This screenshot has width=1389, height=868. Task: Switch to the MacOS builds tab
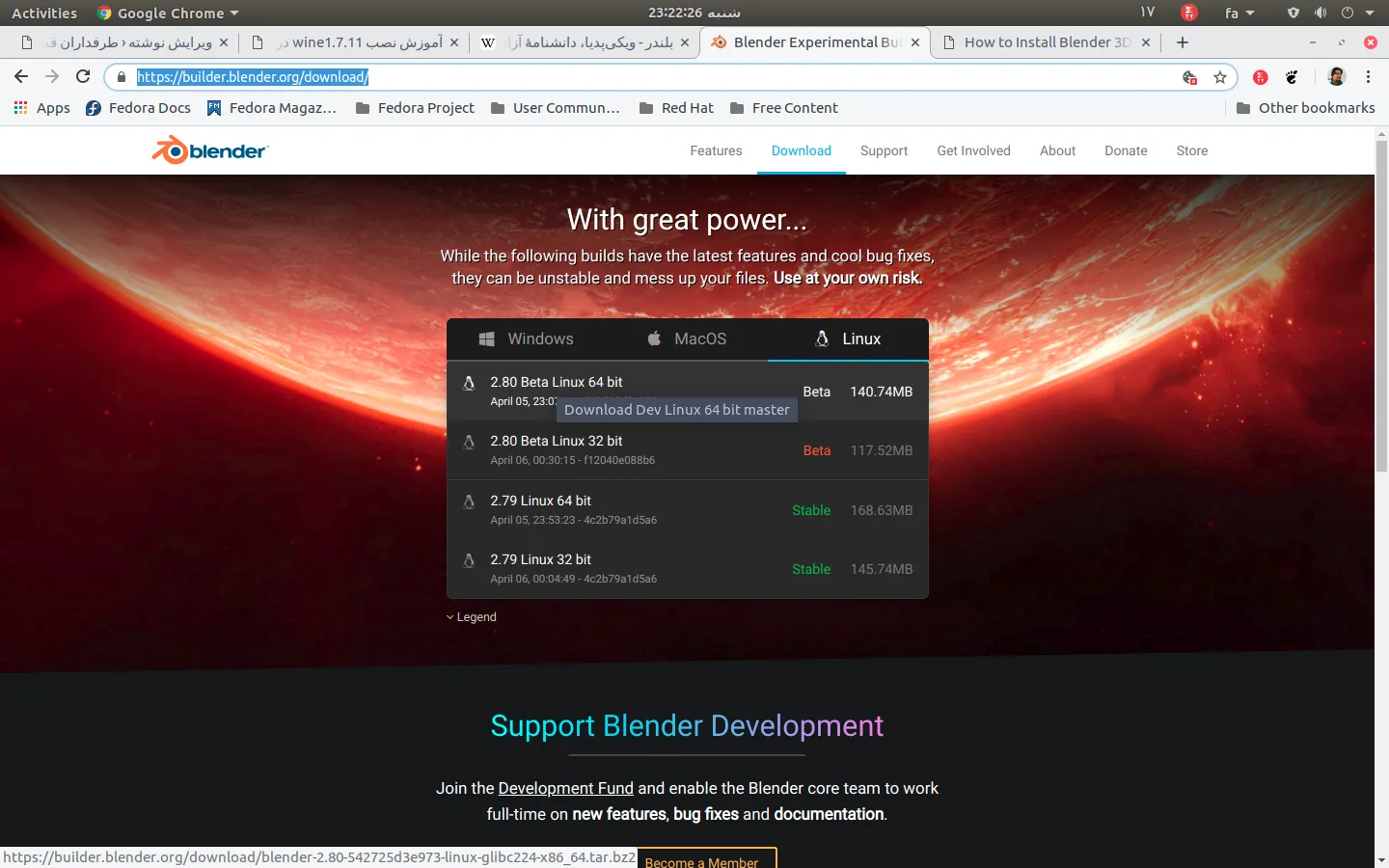(687, 339)
